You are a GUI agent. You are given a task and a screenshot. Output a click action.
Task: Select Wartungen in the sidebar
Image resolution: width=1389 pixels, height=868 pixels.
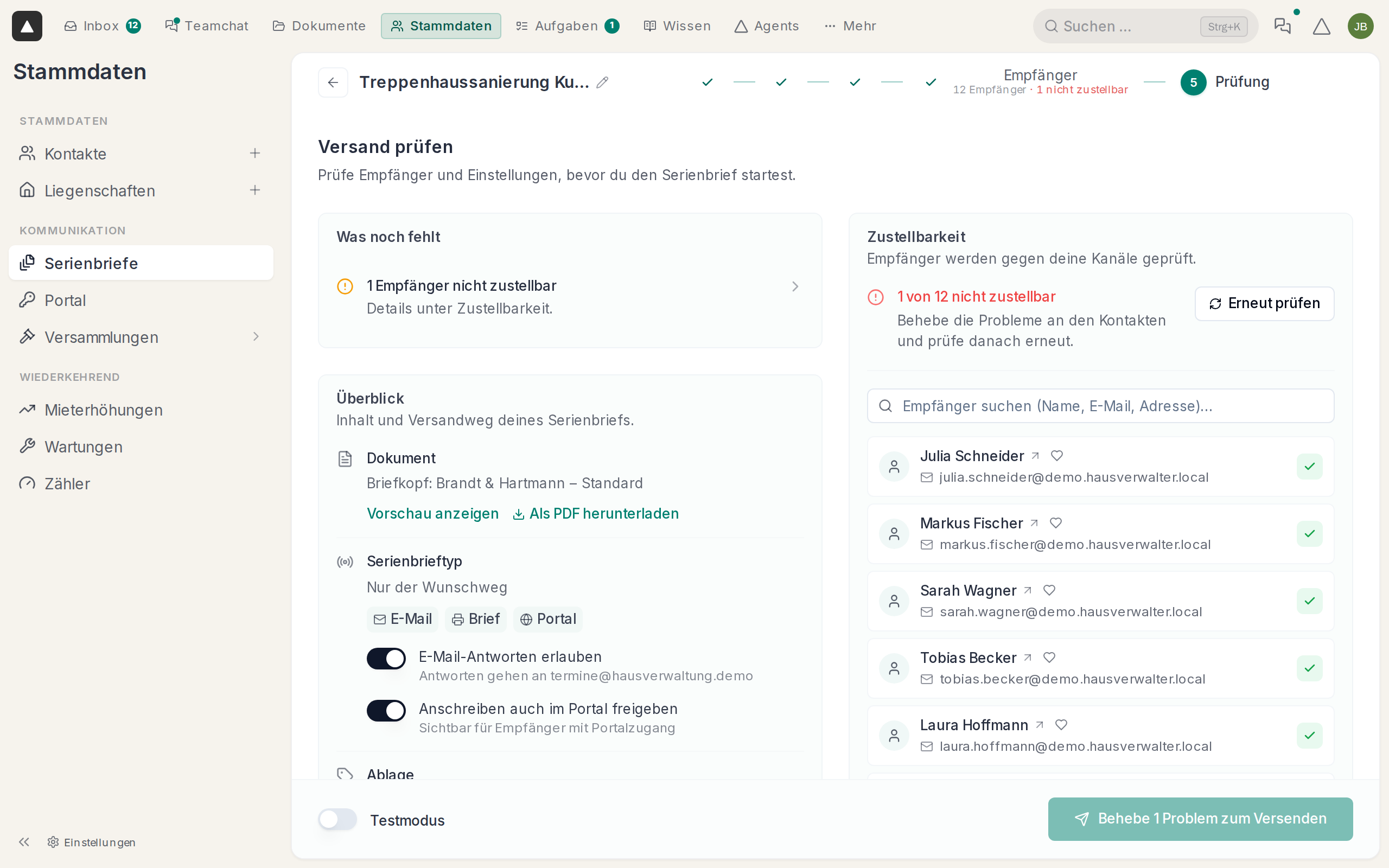(141, 446)
